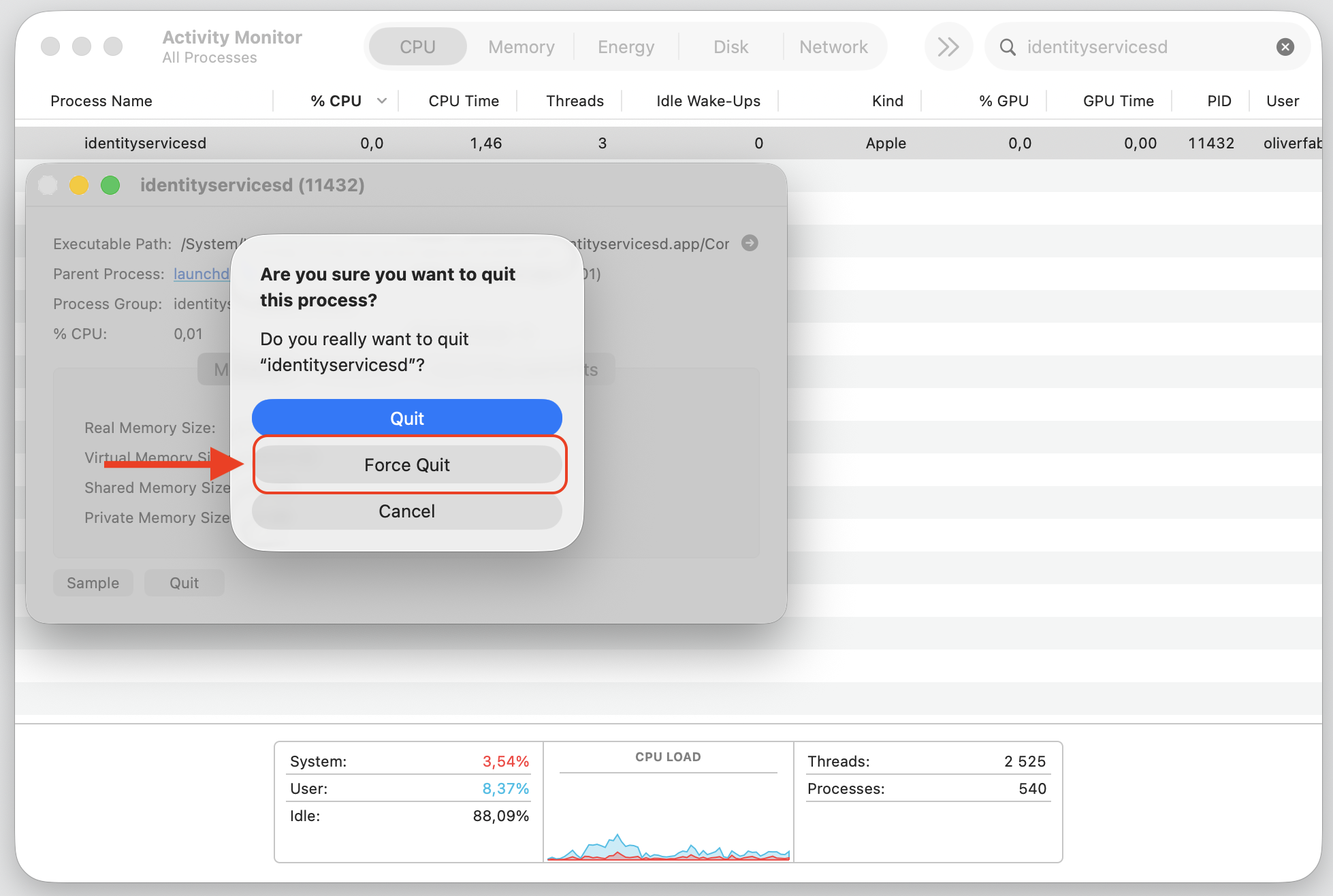Sort by Kind column header
This screenshot has width=1333, height=896.
coord(888,101)
